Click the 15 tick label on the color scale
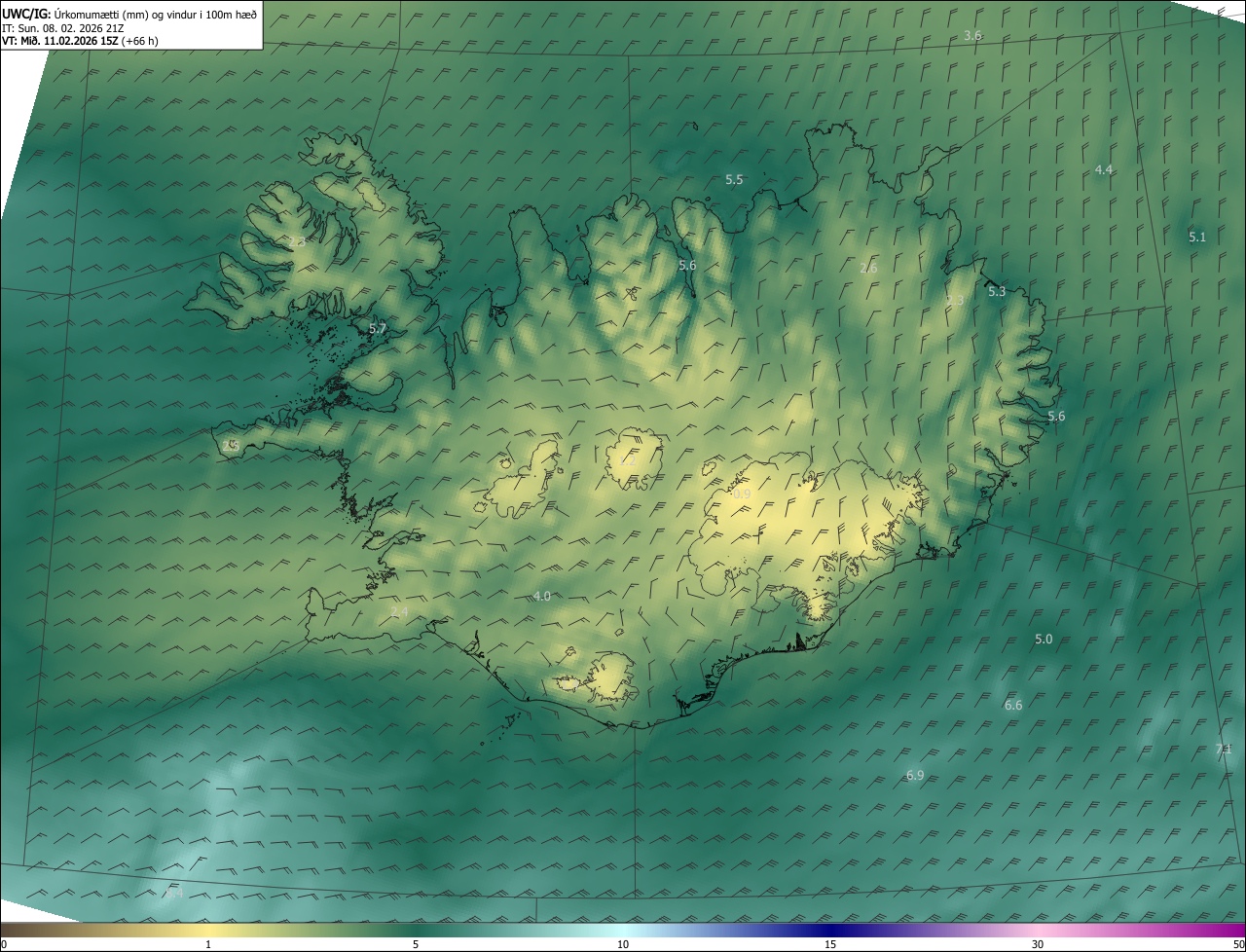1246x952 pixels. tap(830, 944)
